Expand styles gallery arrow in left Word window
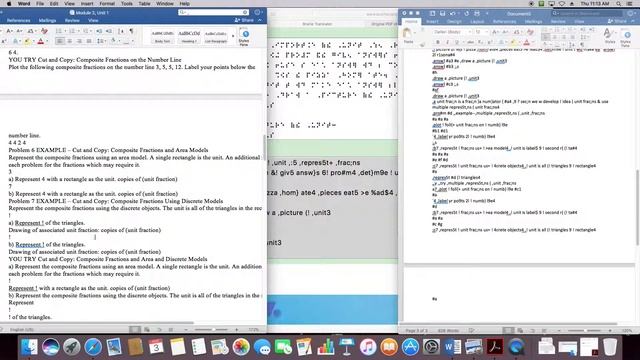 click(x=233, y=36)
